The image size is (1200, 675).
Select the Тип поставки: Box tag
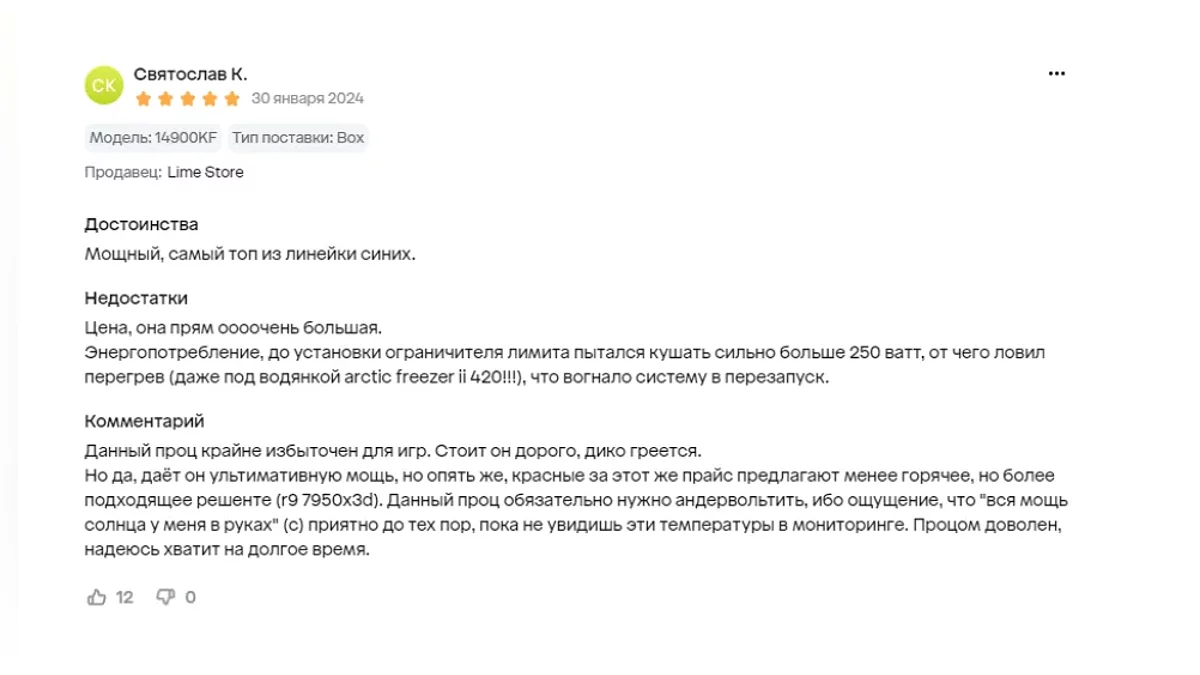click(x=298, y=138)
